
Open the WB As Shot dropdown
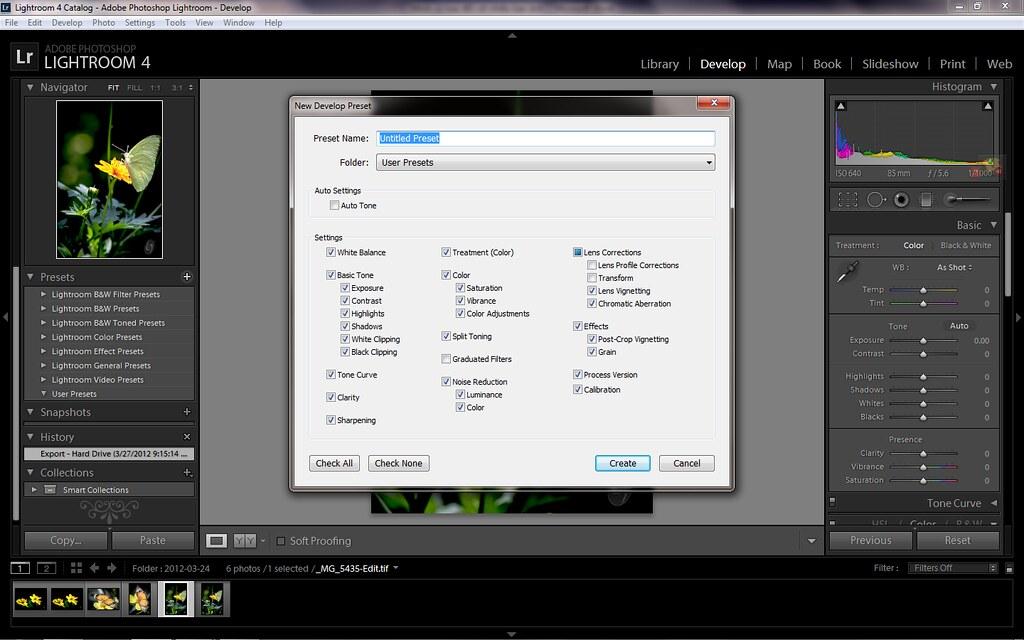click(x=955, y=267)
